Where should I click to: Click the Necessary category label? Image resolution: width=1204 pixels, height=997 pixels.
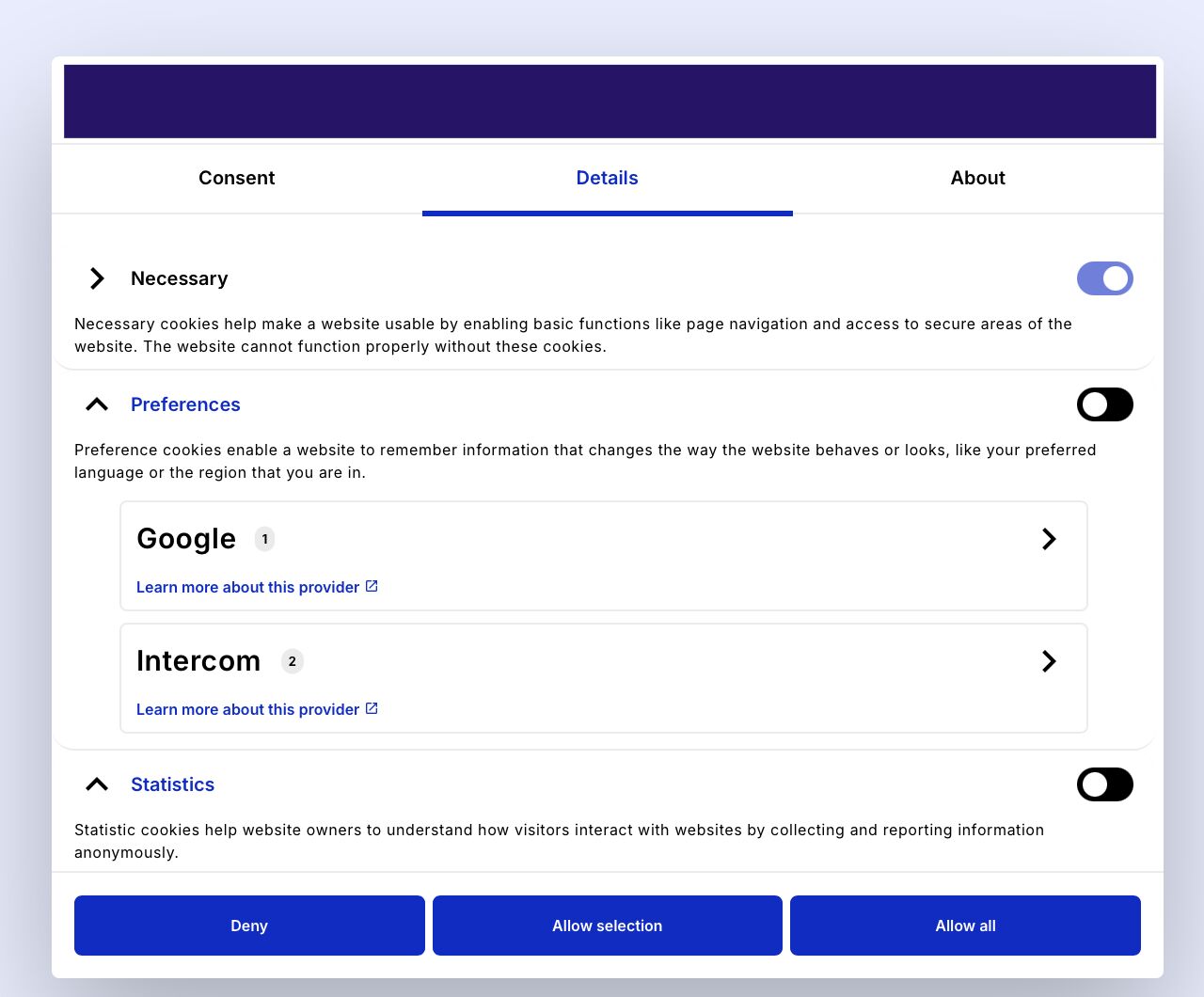click(x=179, y=278)
